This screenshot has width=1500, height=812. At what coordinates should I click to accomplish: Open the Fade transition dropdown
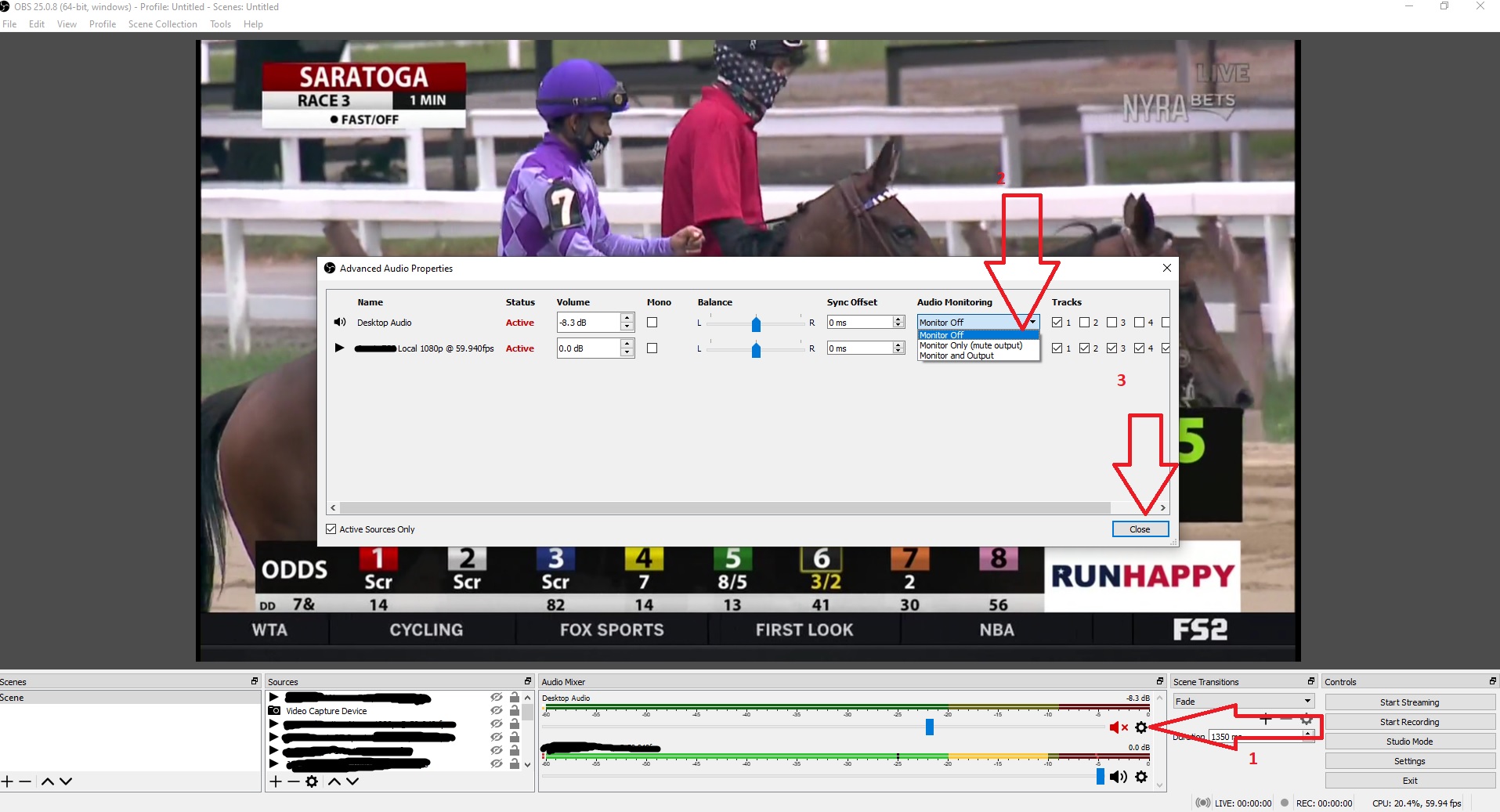click(x=1243, y=702)
